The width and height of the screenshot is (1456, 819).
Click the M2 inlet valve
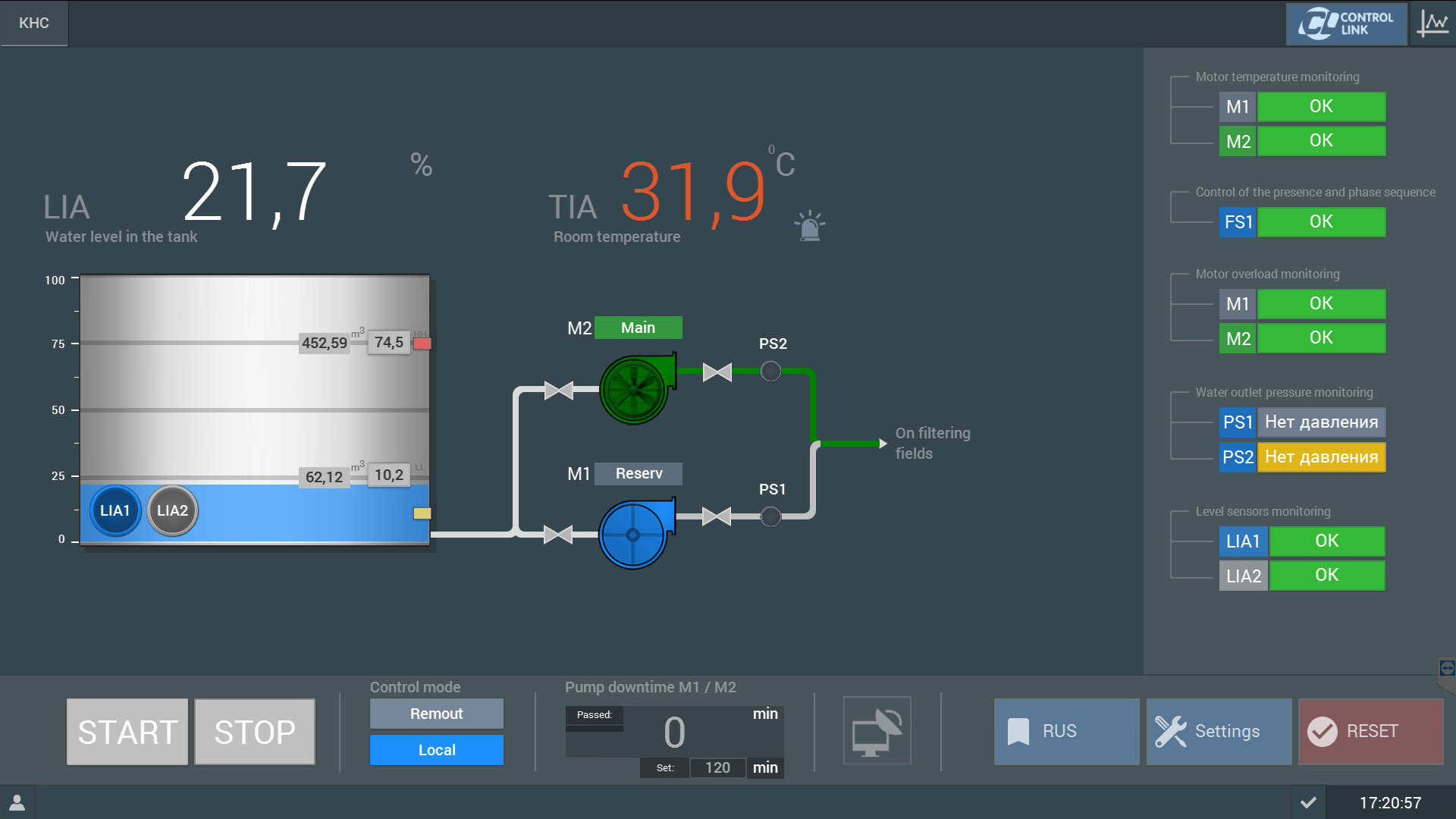pos(559,391)
